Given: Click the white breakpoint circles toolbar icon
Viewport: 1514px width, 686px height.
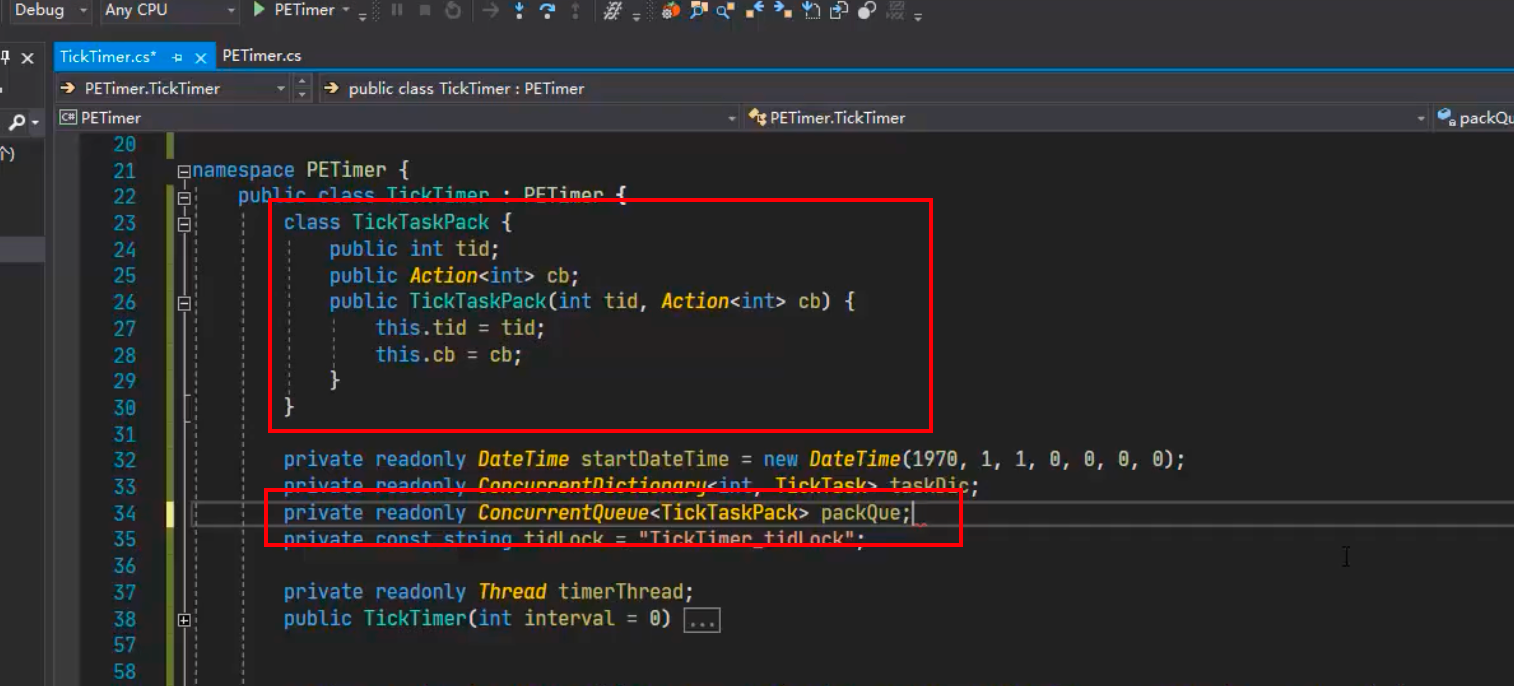Looking at the screenshot, I should coord(868,10).
